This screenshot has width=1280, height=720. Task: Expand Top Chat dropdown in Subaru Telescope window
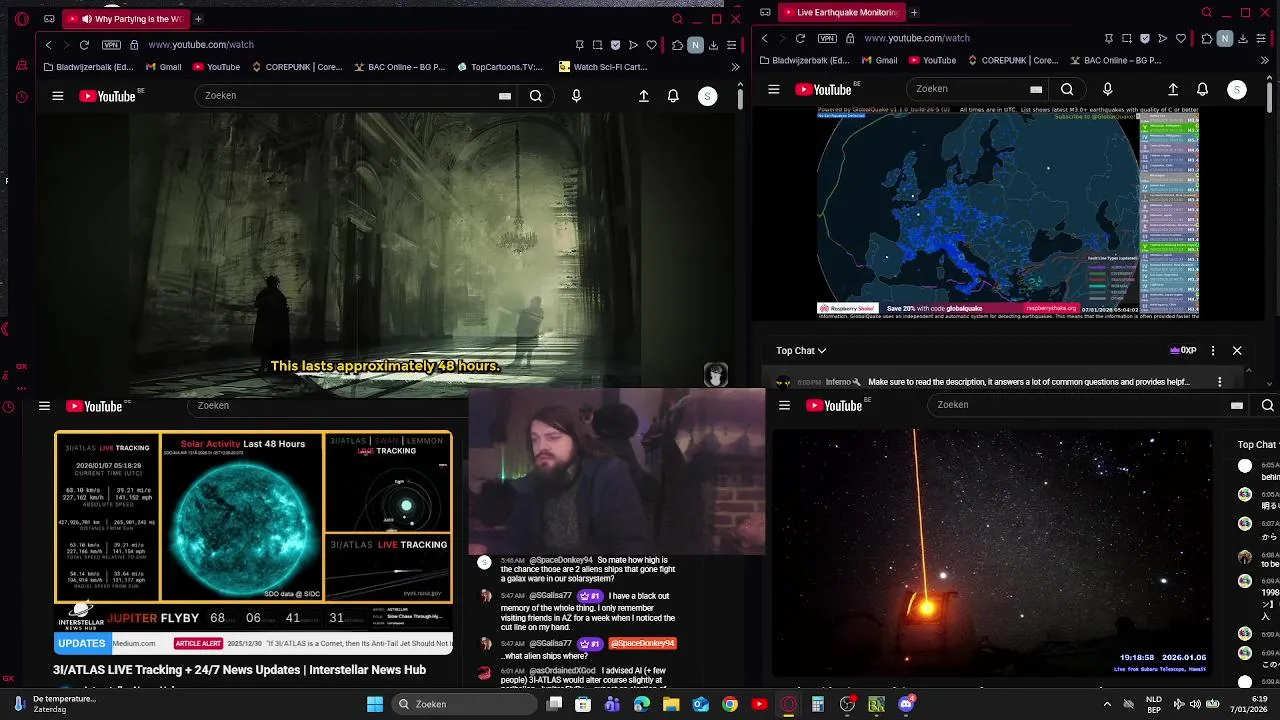point(1258,444)
